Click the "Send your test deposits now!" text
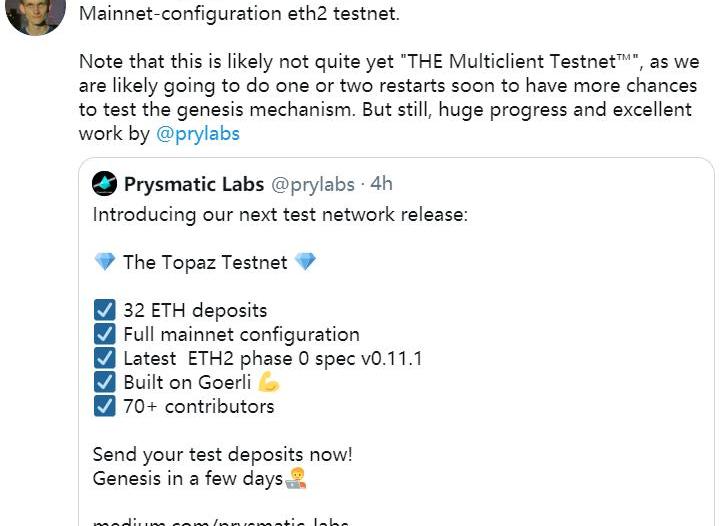Screen dimensions: 723x526 [x=222, y=454]
